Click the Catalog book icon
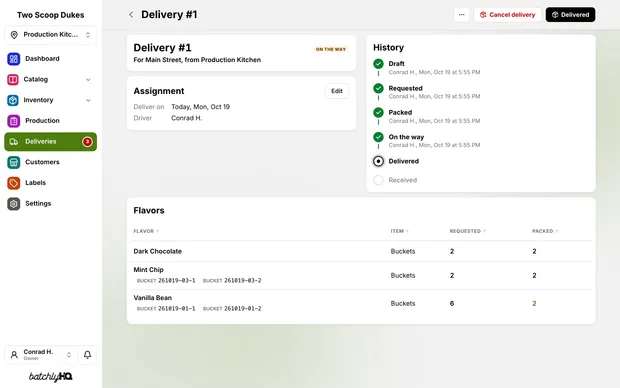 tap(13, 79)
